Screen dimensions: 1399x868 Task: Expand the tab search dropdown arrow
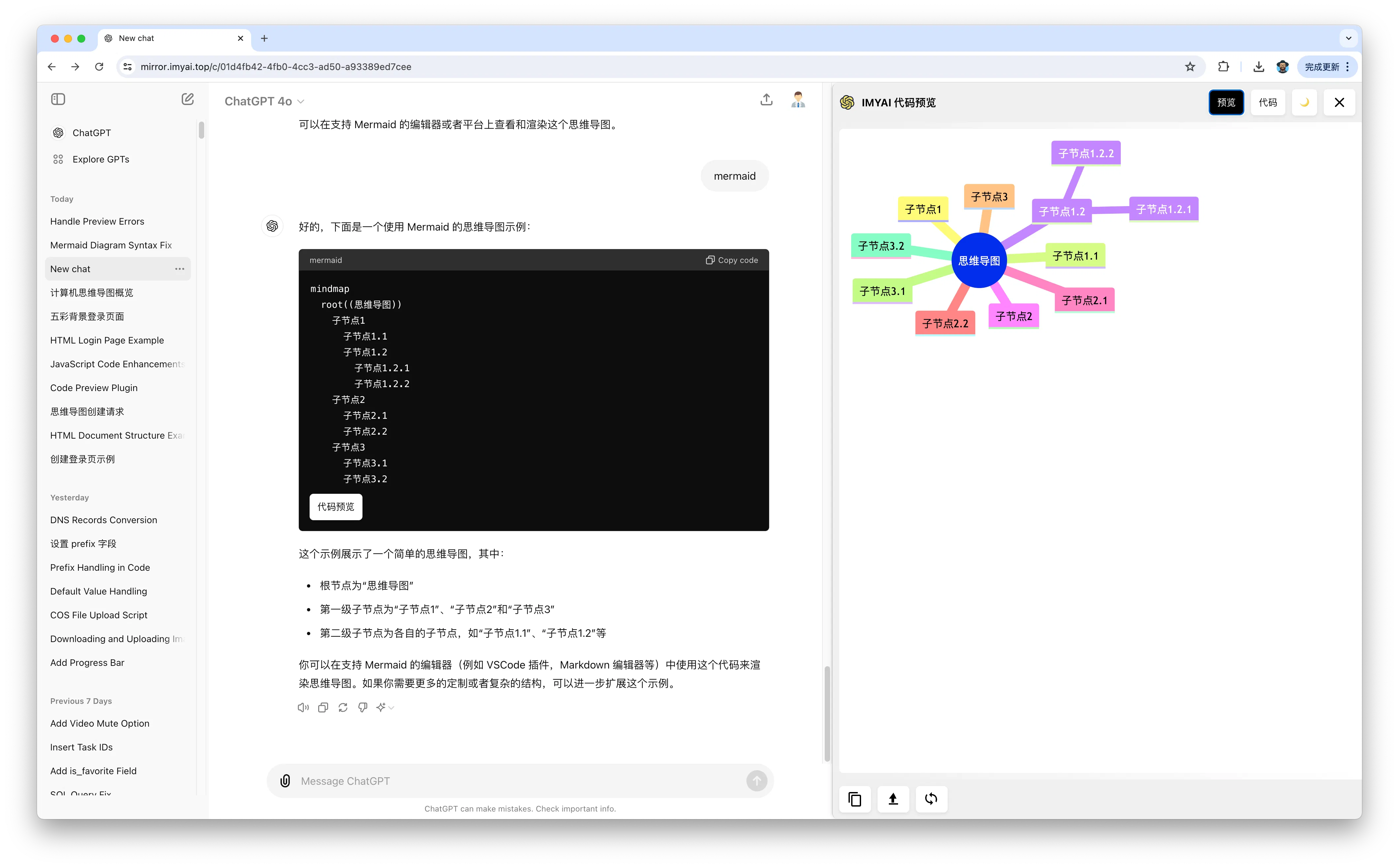[1348, 38]
